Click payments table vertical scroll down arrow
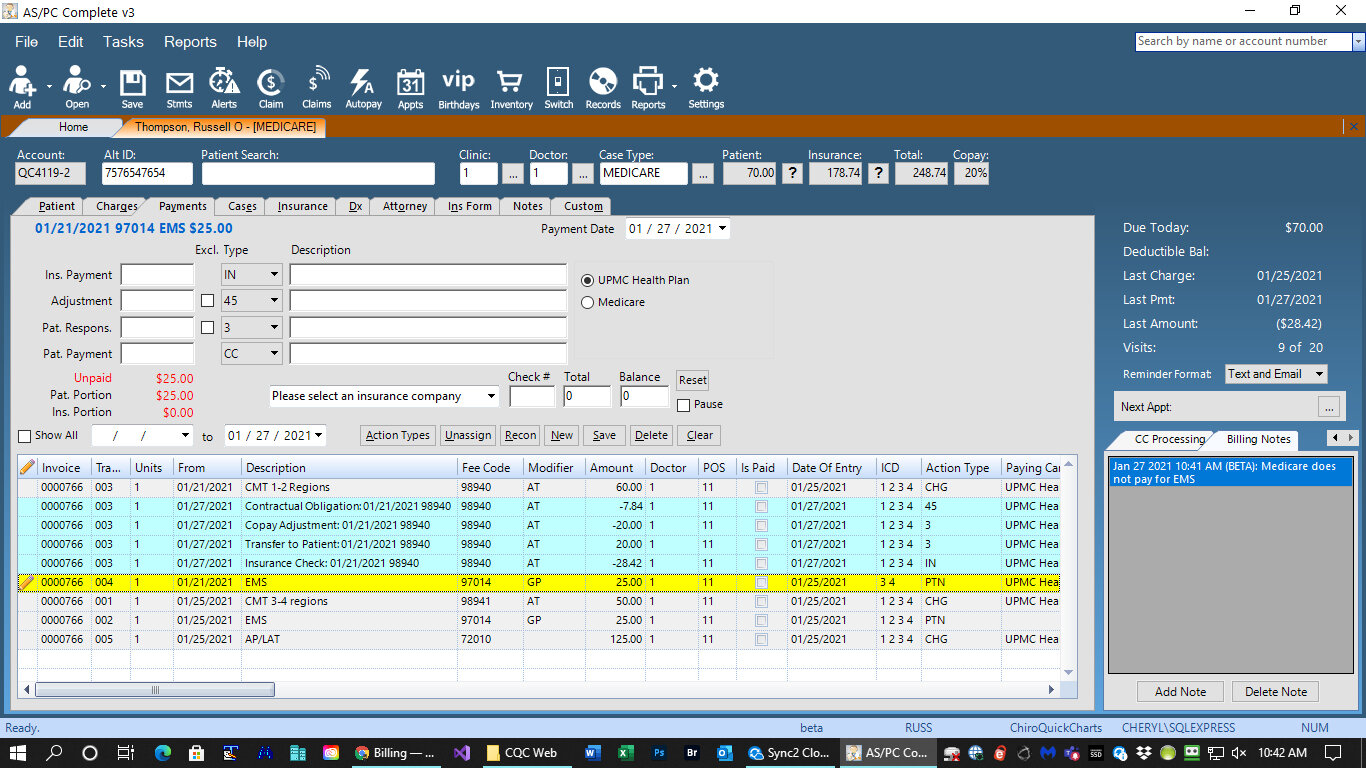The image size is (1366, 768). point(1068,673)
